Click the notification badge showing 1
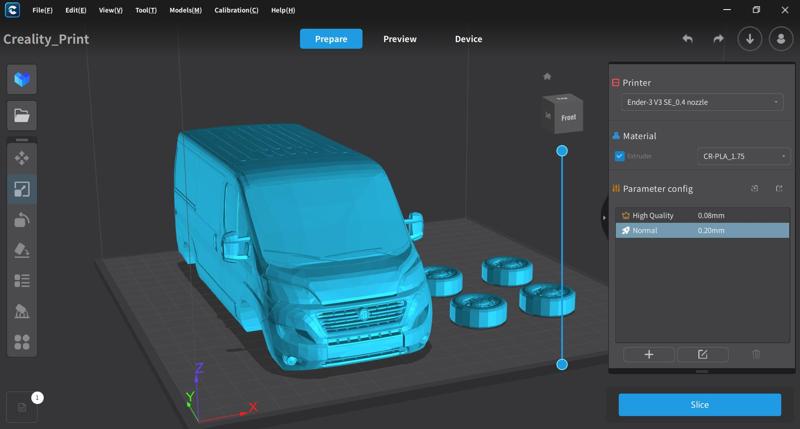This screenshot has width=800, height=429. point(37,397)
